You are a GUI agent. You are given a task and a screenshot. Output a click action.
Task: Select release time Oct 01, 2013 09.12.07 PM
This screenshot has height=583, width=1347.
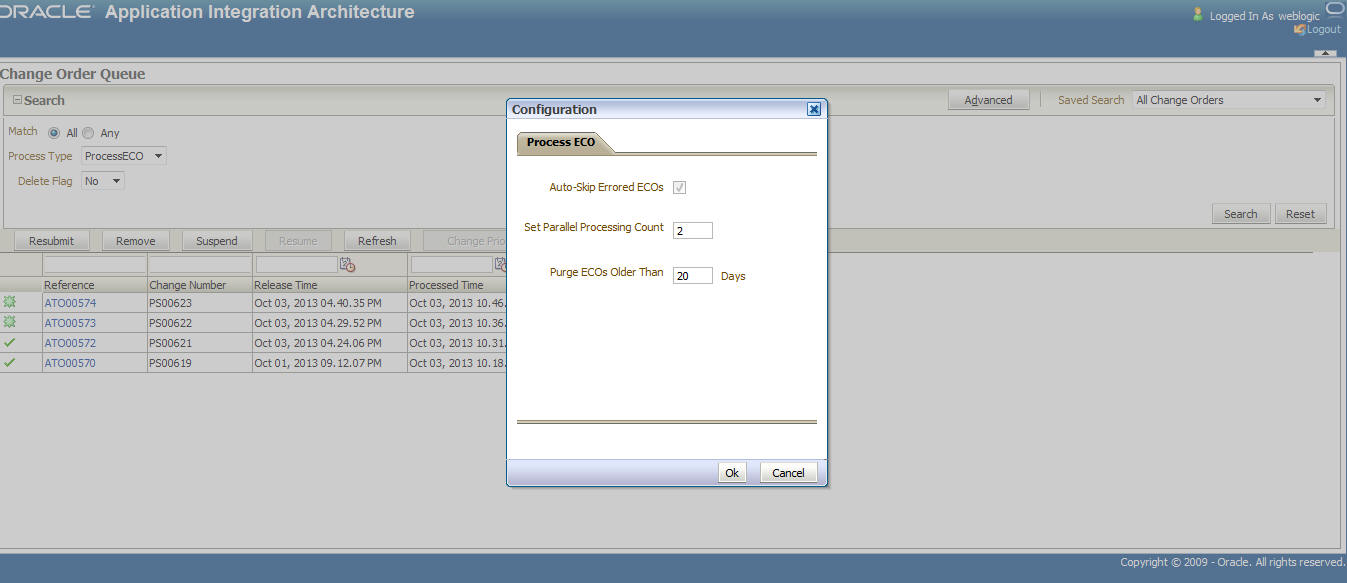tap(318, 363)
